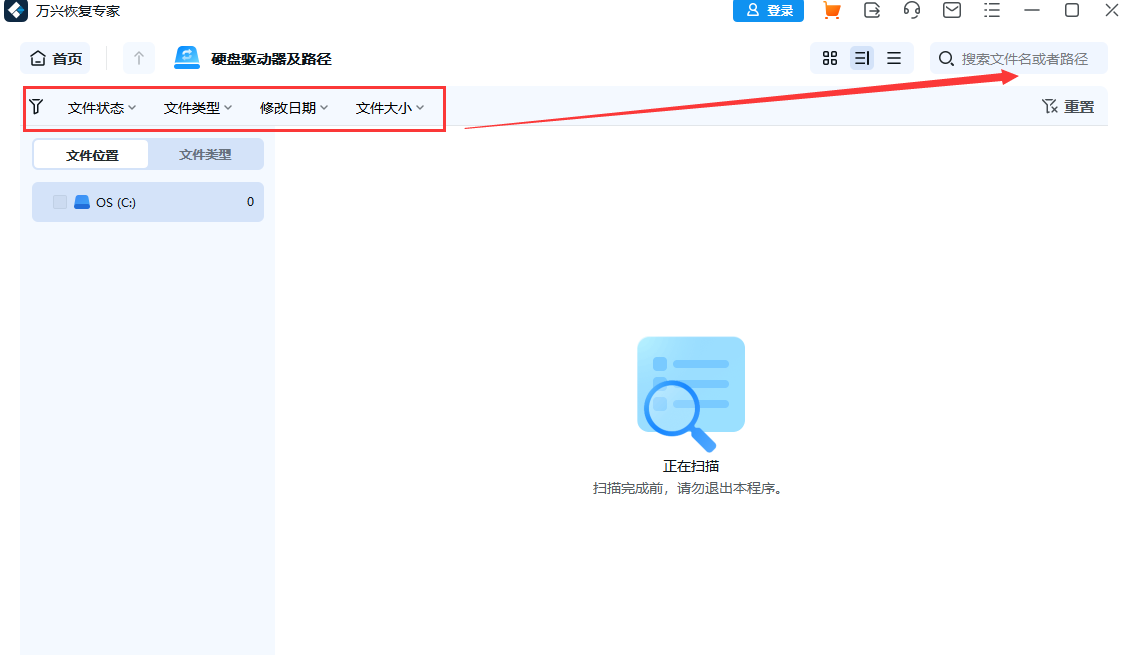
Task: Toggle the OS (C:) drive checkbox
Action: point(59,201)
